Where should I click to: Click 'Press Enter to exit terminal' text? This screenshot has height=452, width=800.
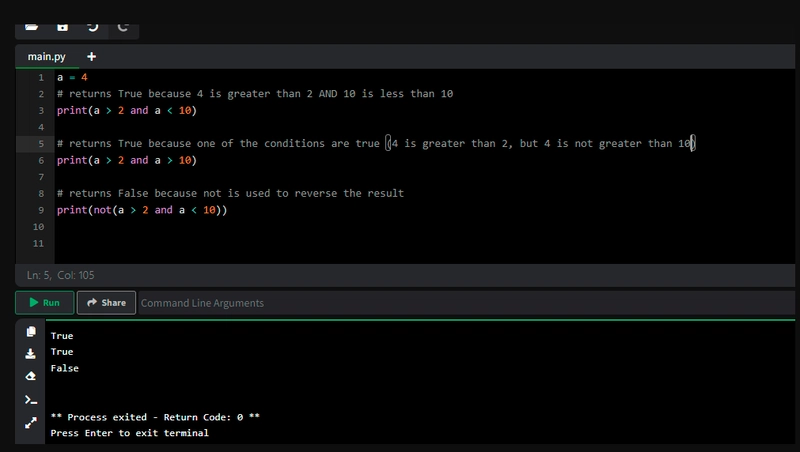point(130,433)
